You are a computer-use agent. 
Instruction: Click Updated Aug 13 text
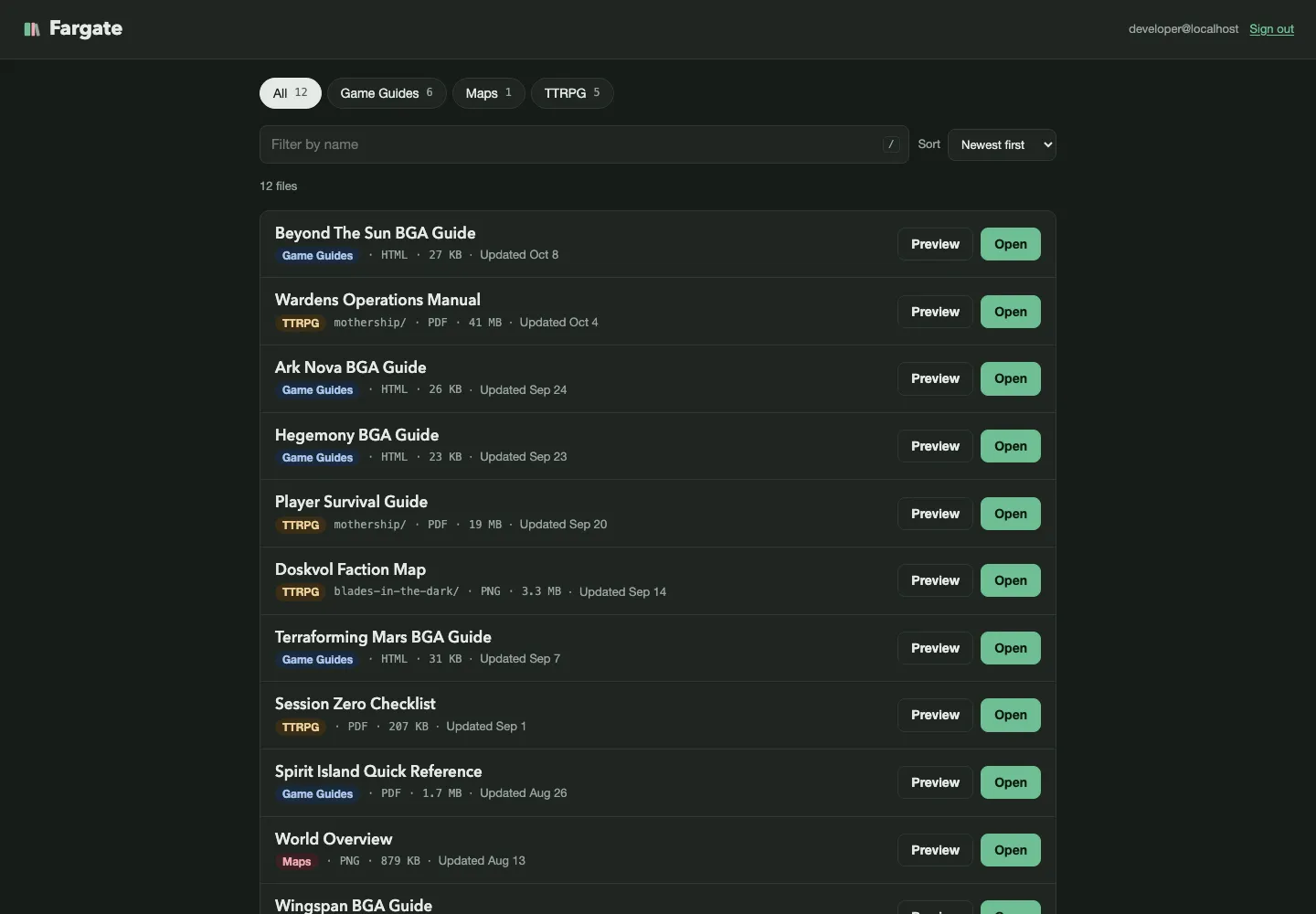482,860
